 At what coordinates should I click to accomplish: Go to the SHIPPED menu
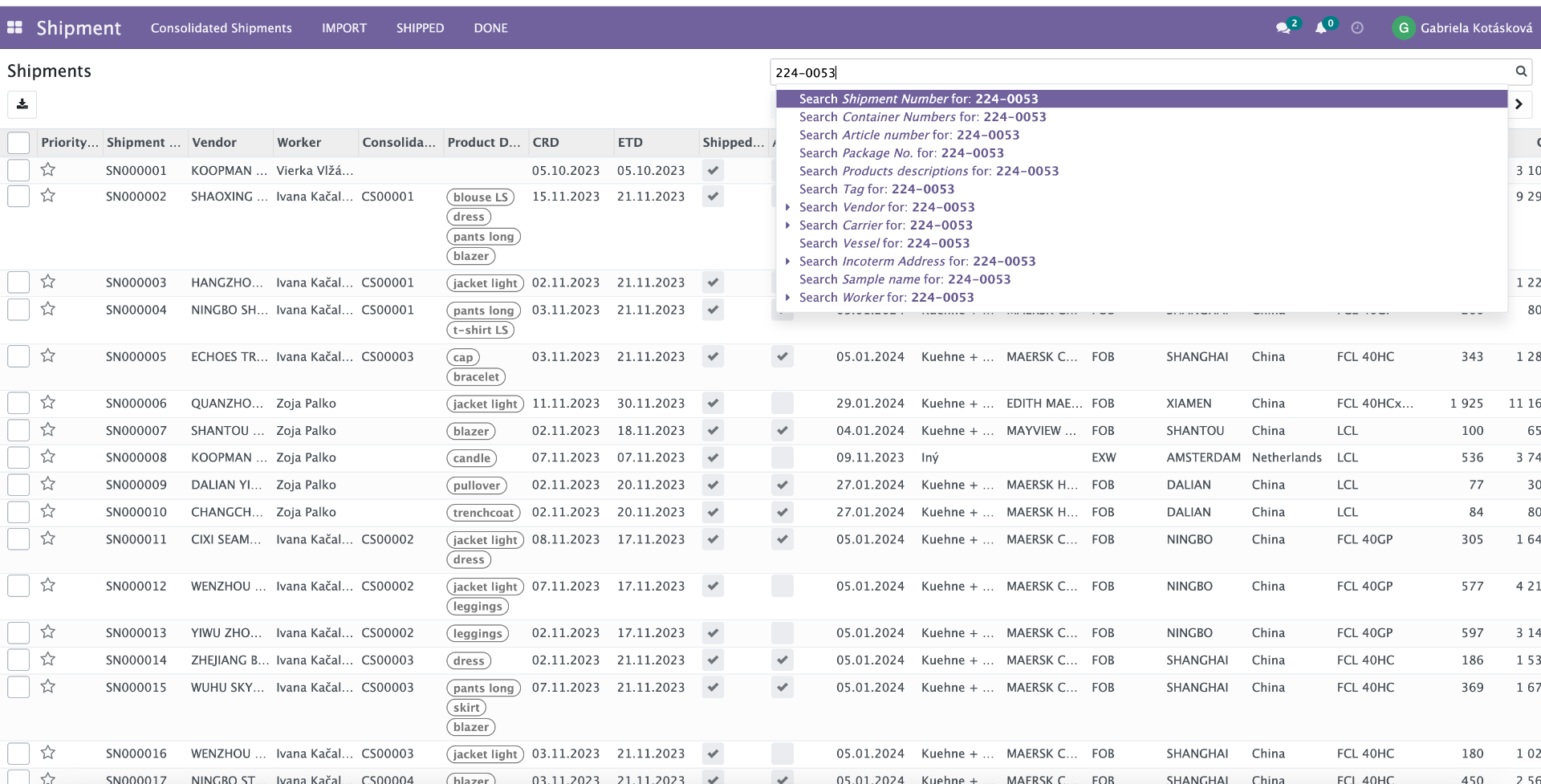(x=420, y=28)
